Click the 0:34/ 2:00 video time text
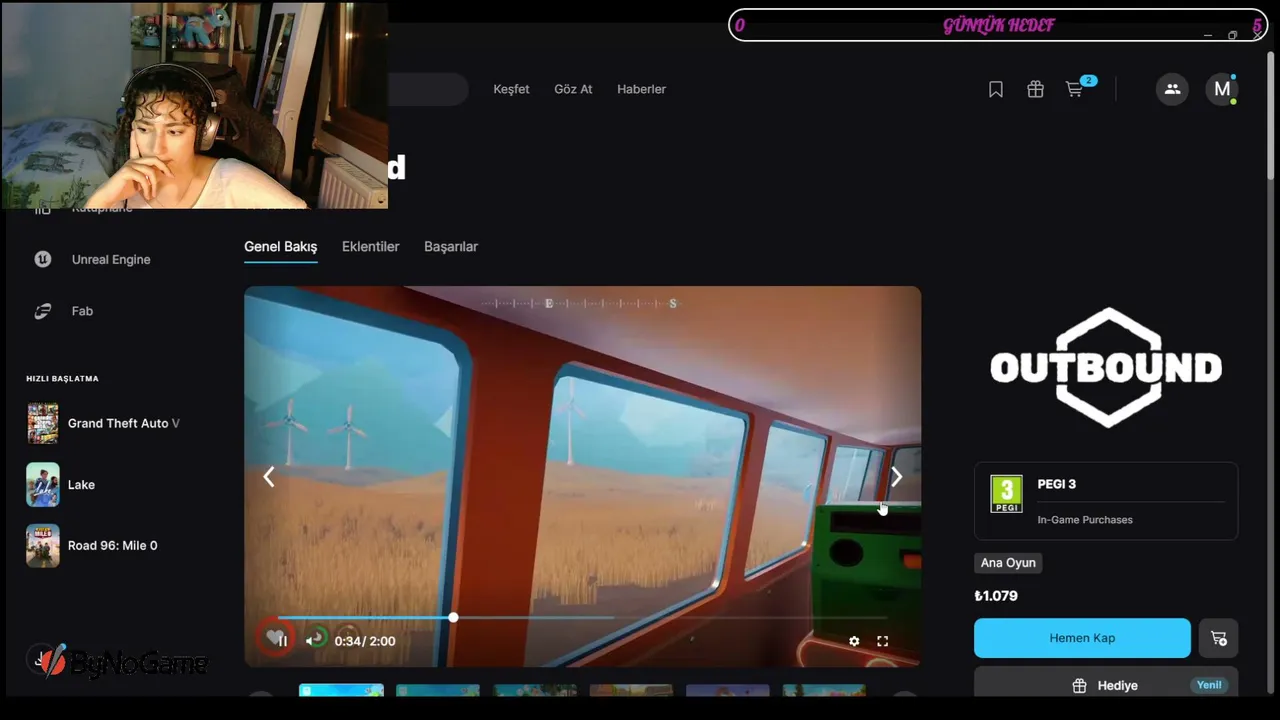Viewport: 1280px width, 720px height. [x=365, y=641]
